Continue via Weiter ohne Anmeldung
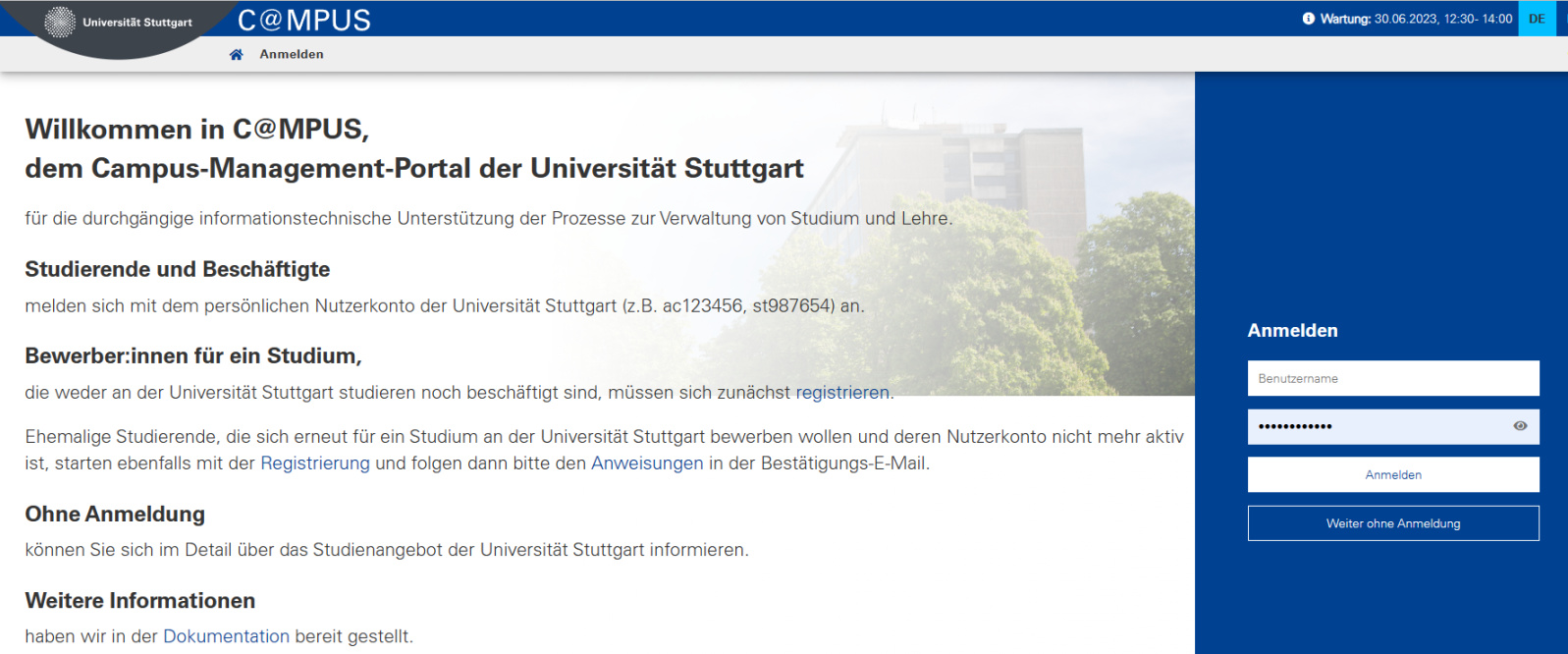The width and height of the screenshot is (1568, 654). pos(1392,523)
